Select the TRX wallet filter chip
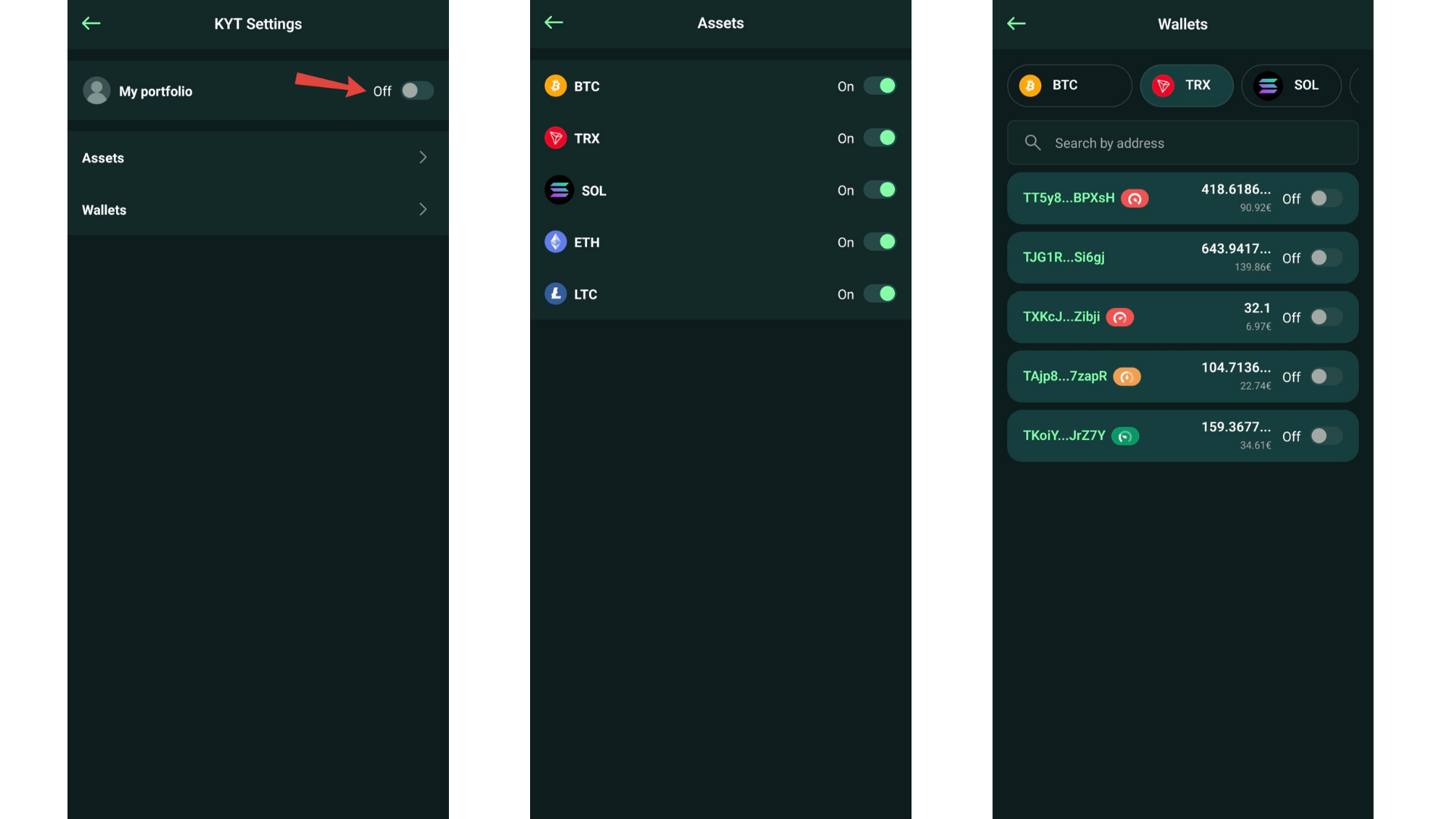The width and height of the screenshot is (1456, 819). (1187, 85)
